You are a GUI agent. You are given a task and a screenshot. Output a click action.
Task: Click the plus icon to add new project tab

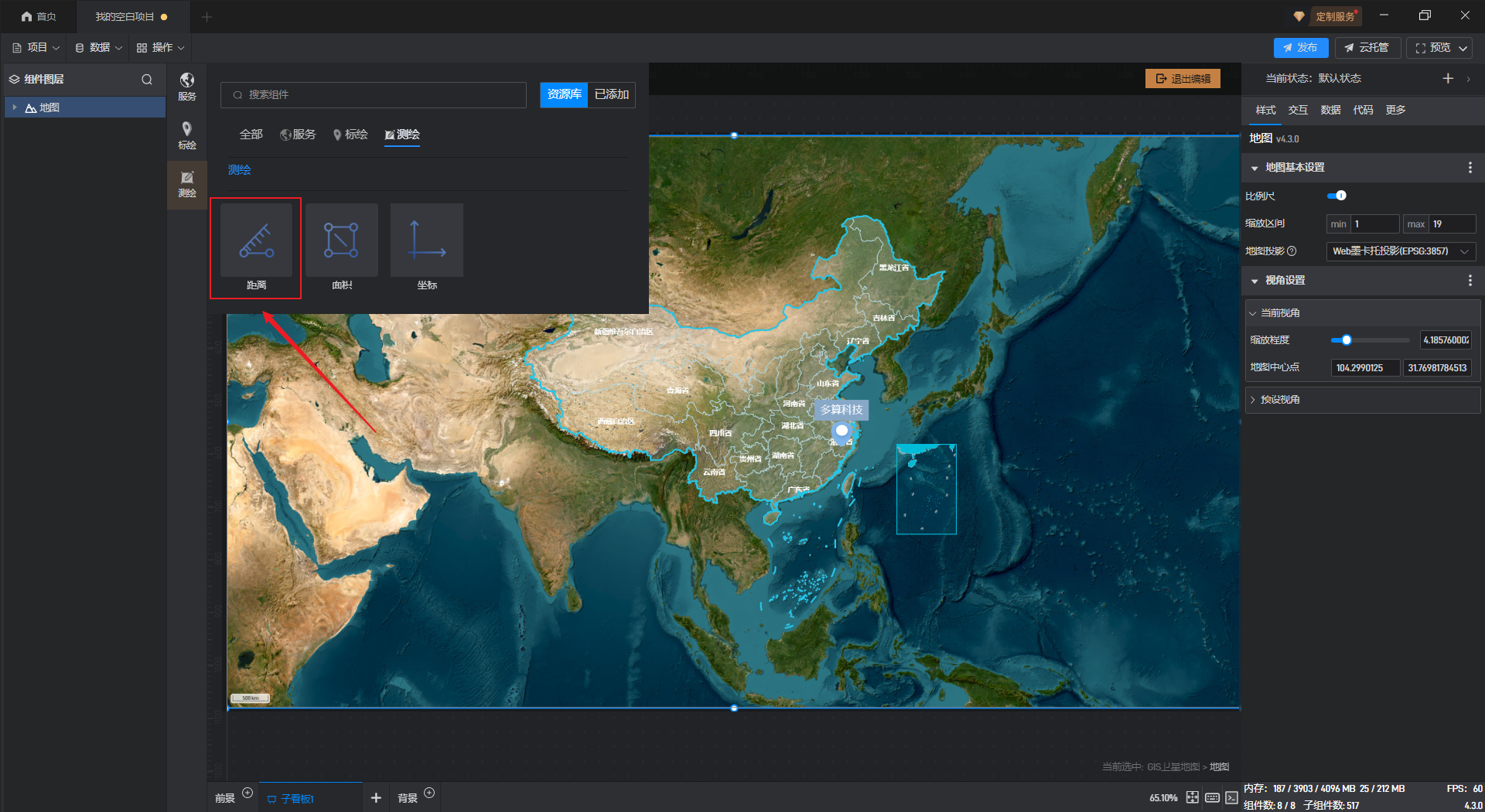coord(207,16)
